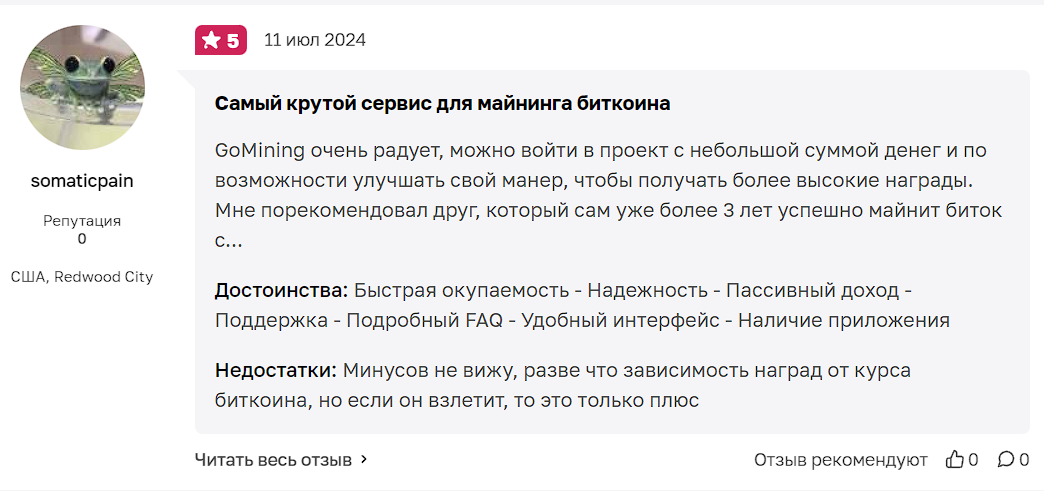Open review title "Самый крутой сервис для майнинга биткоина"
This screenshot has height=495, width=1044.
point(442,103)
